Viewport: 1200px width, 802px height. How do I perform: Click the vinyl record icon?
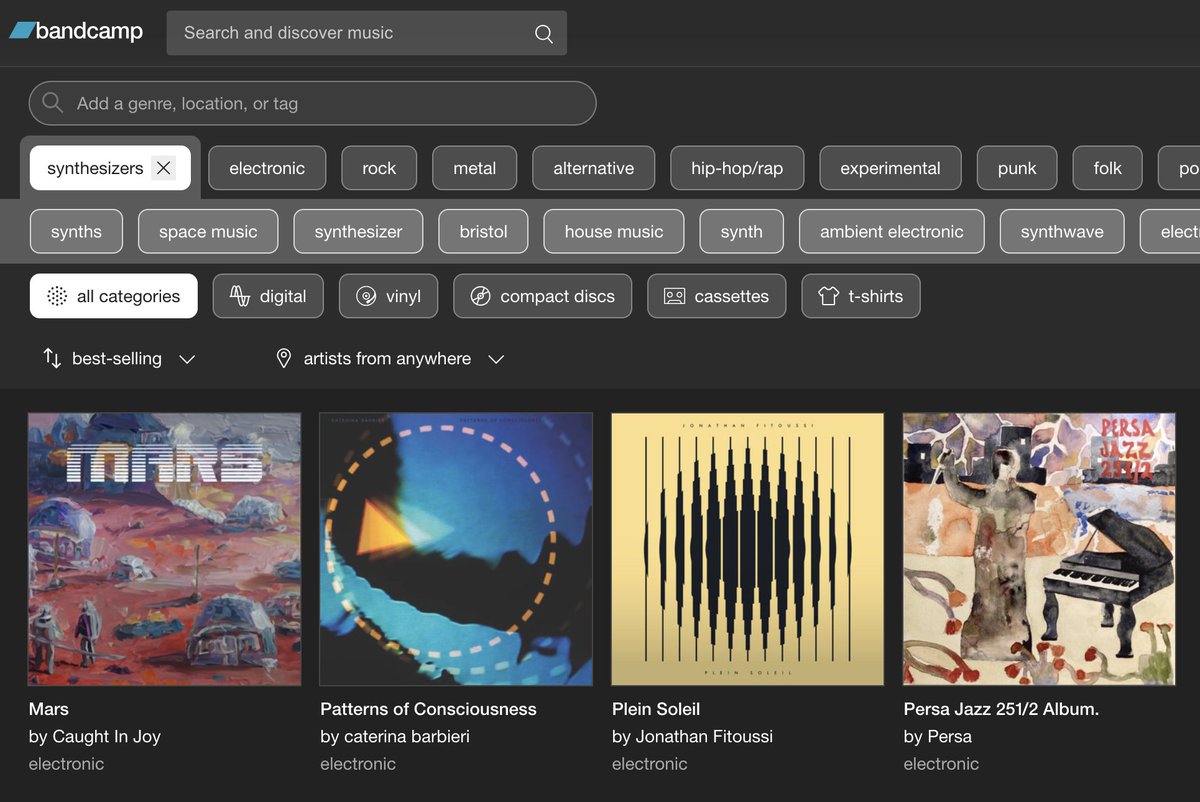tap(366, 296)
